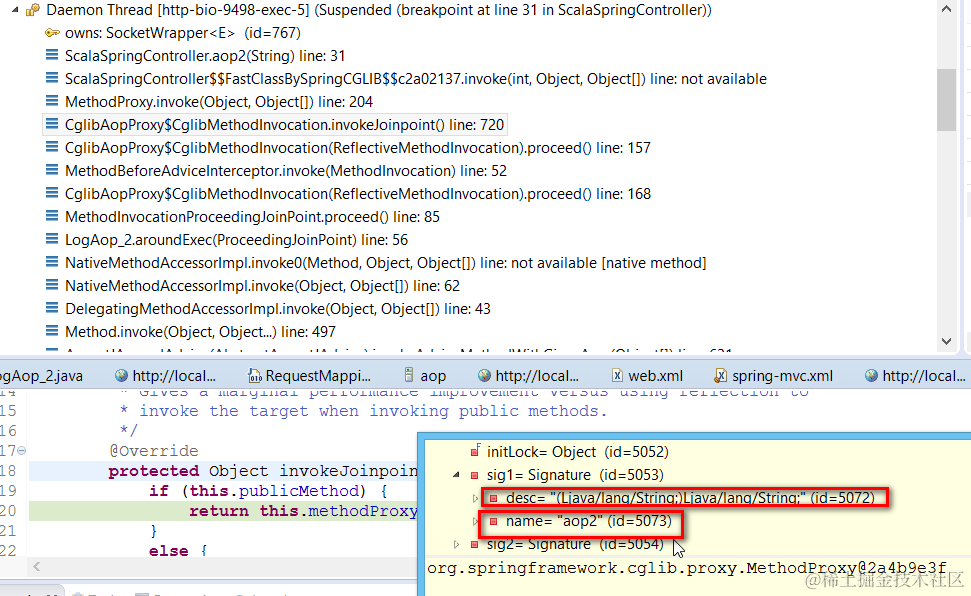
Task: Click the field icon beside initLock
Action: point(475,451)
